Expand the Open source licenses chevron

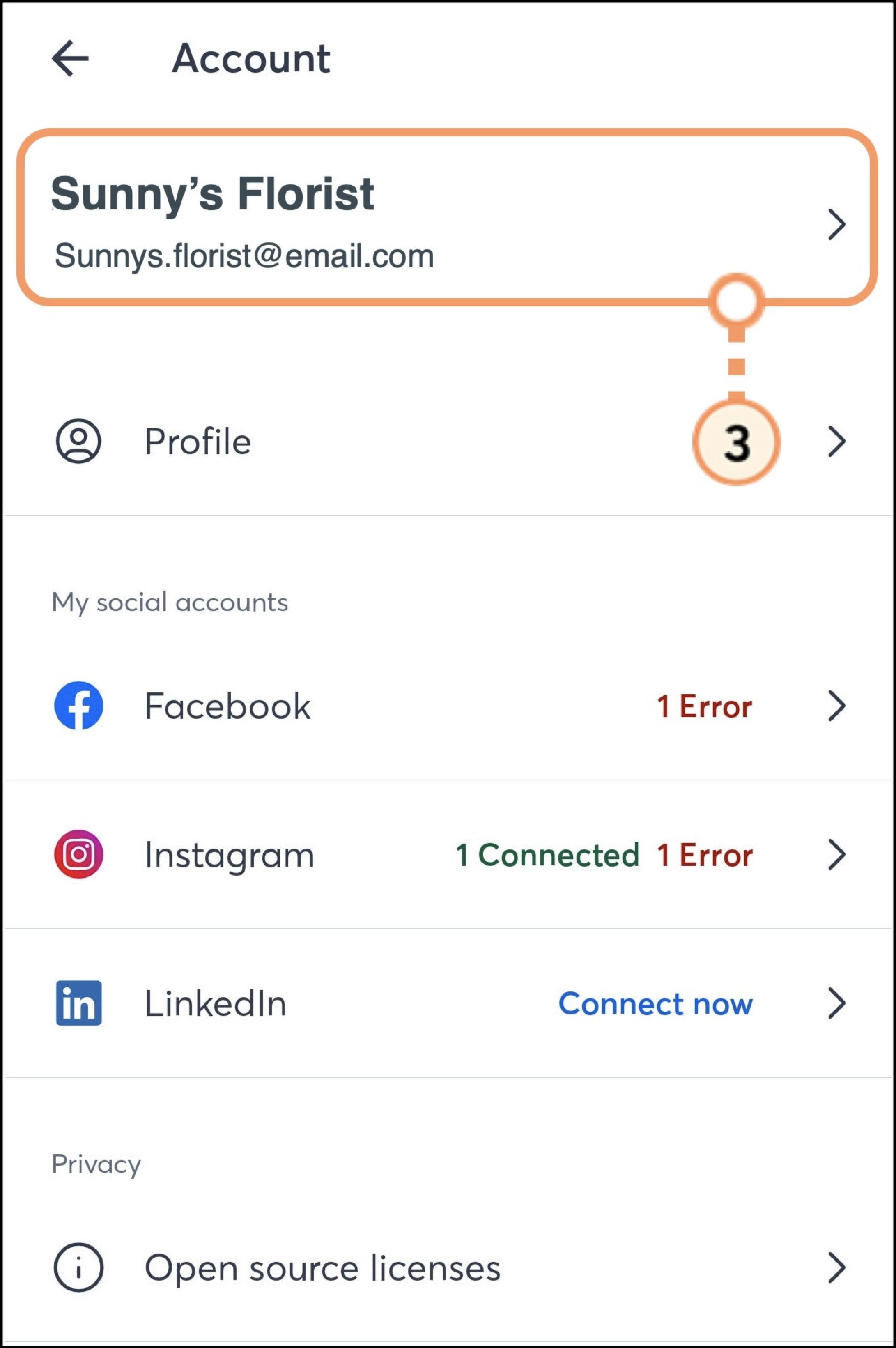[x=836, y=1268]
